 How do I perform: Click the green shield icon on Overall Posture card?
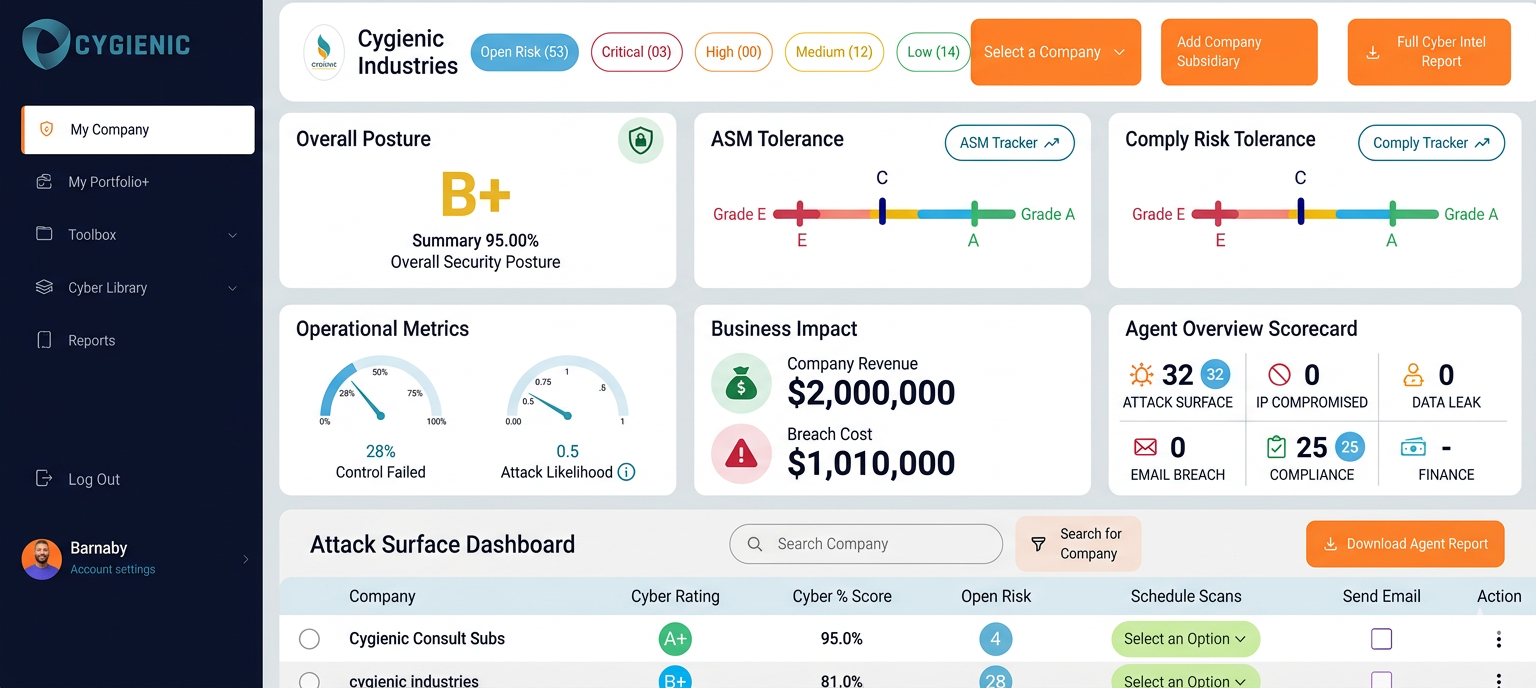click(641, 142)
